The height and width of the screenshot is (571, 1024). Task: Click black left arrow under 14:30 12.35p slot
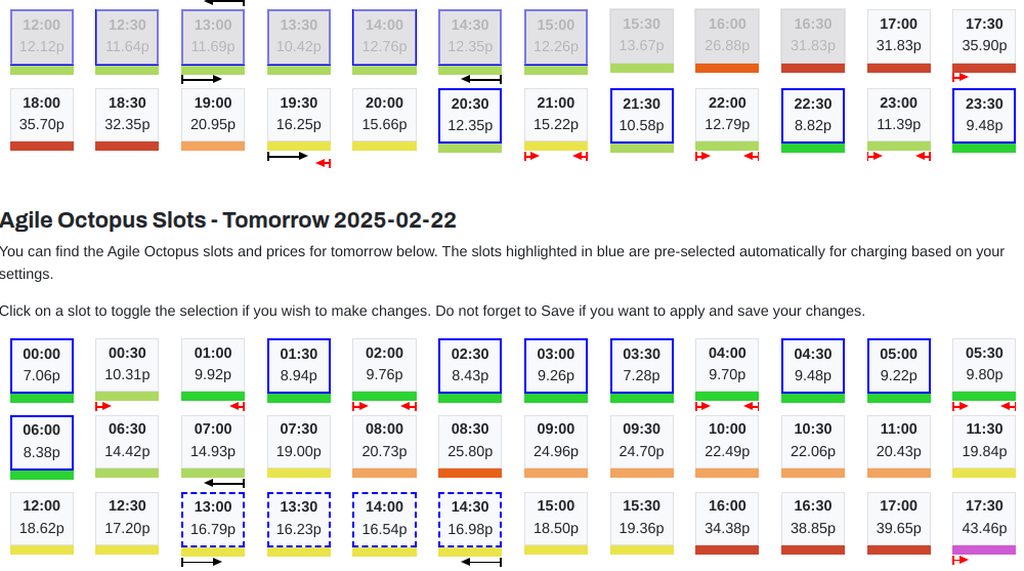481,79
